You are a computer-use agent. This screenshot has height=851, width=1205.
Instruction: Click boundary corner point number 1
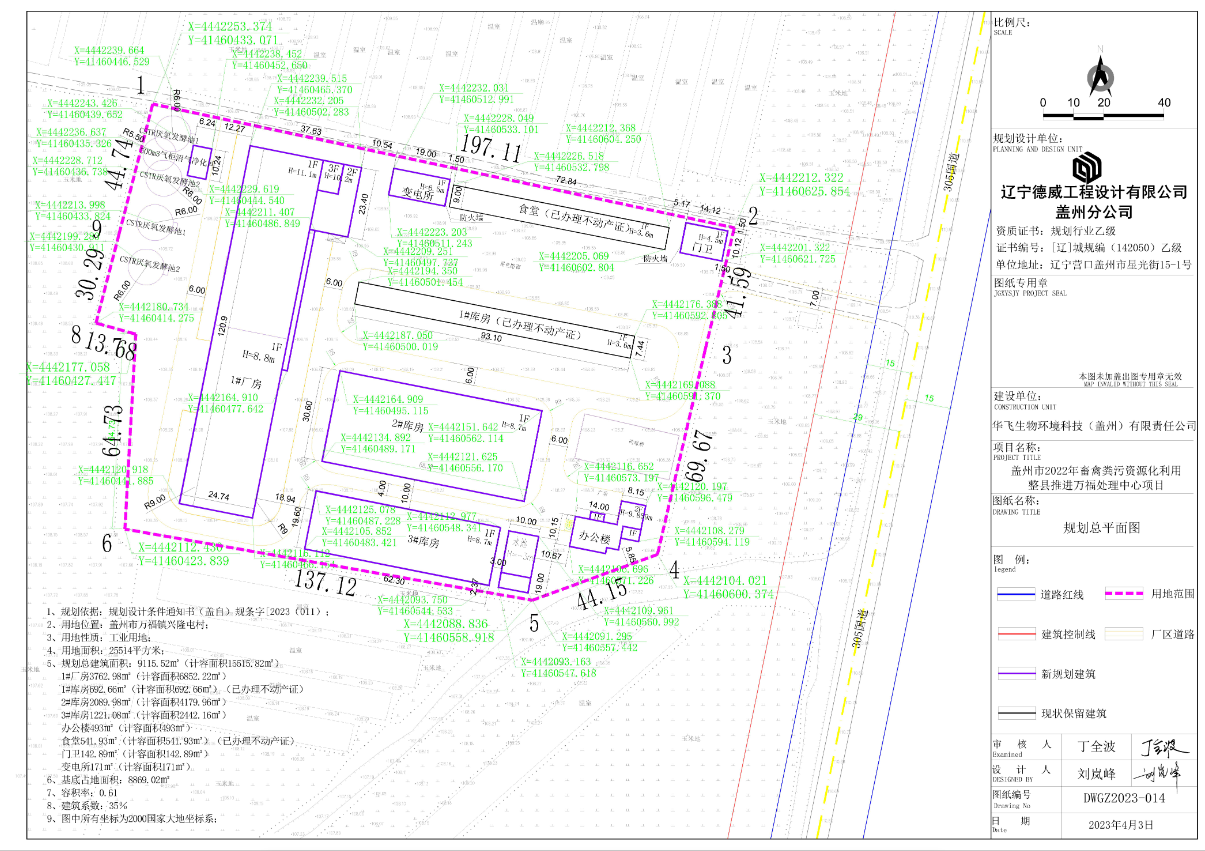[142, 84]
